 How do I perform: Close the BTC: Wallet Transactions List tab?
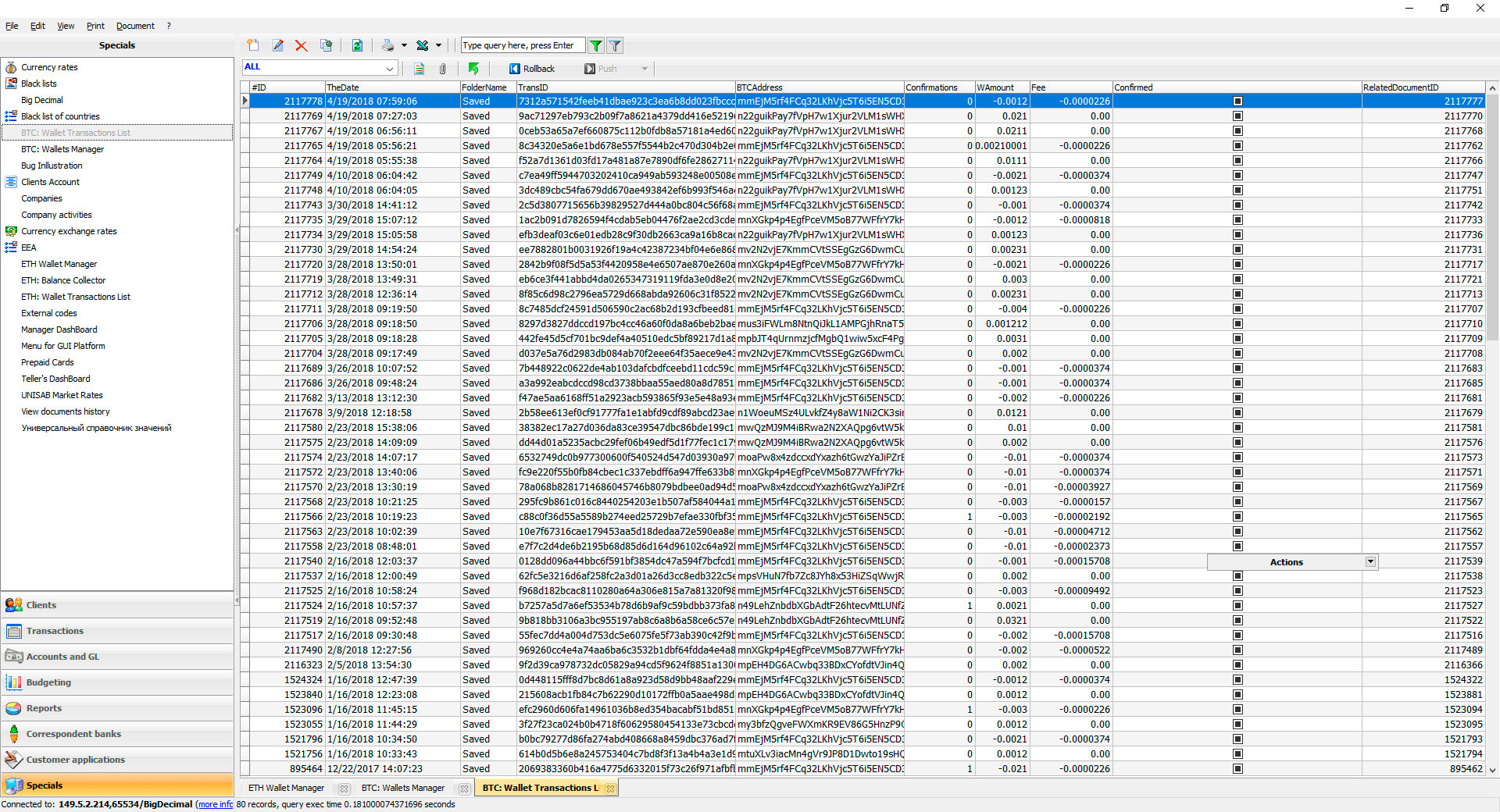(611, 789)
